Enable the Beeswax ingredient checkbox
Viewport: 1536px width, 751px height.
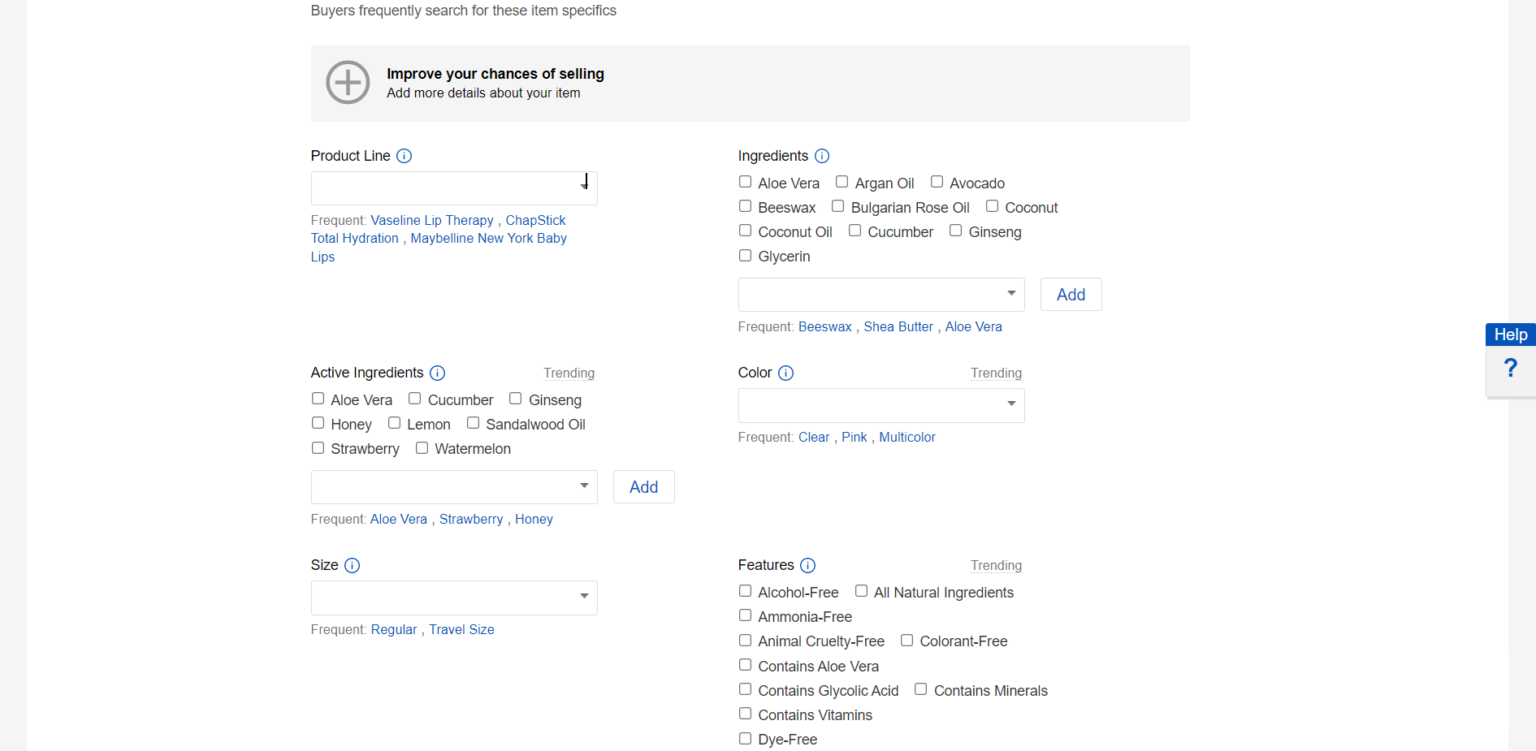pyautogui.click(x=745, y=206)
